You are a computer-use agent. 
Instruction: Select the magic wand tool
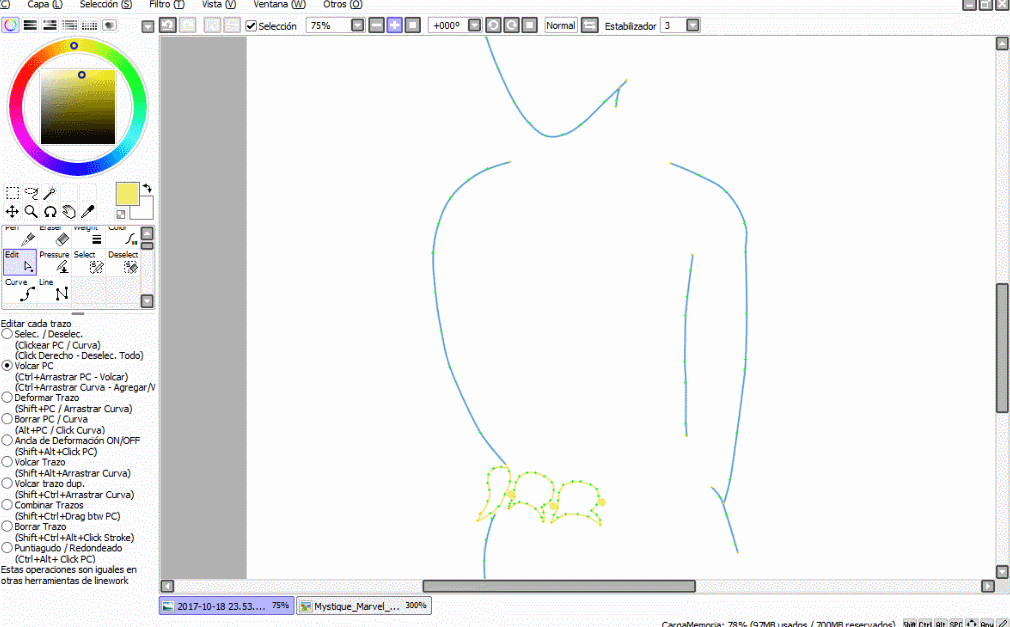click(x=50, y=192)
